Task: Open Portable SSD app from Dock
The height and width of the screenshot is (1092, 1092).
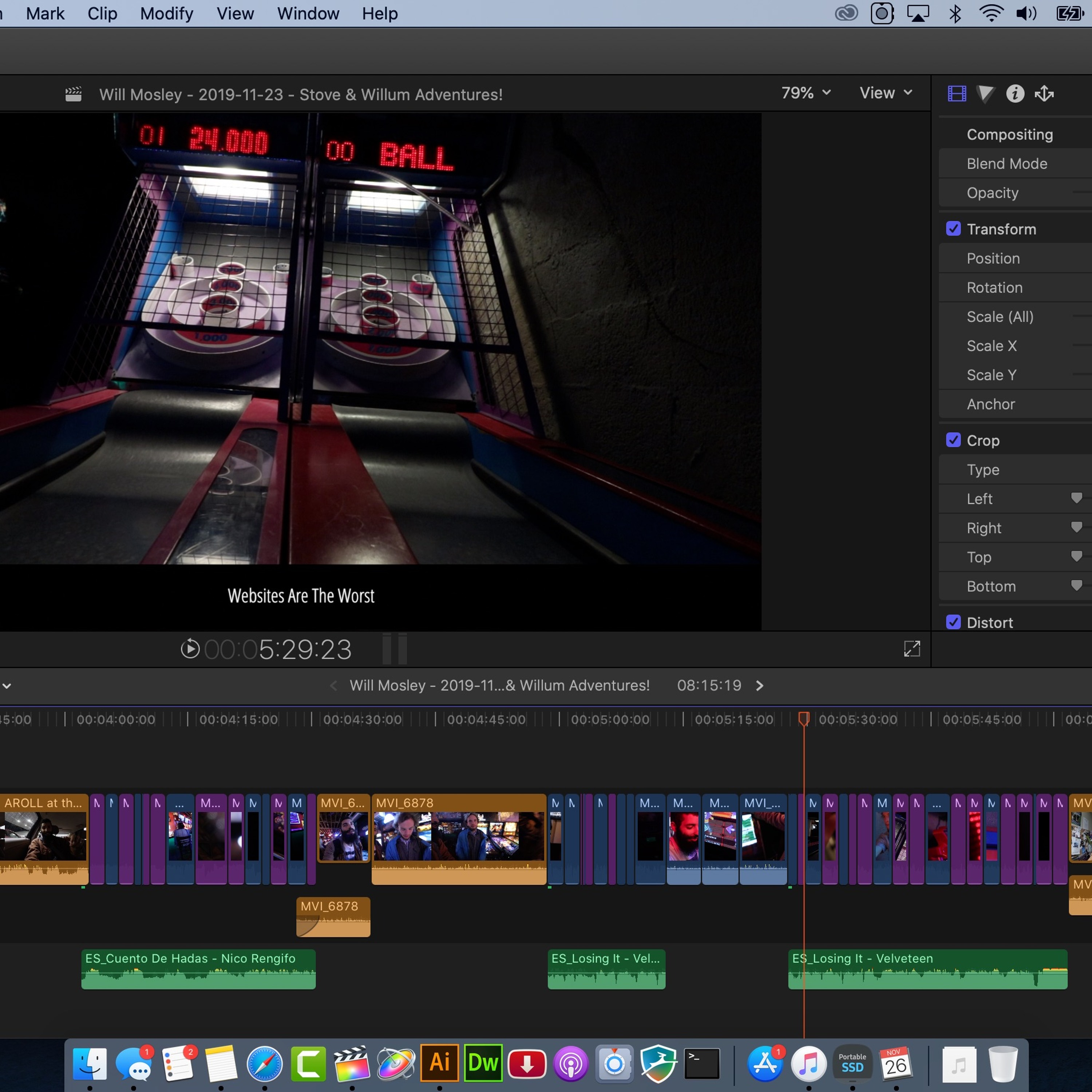Action: click(852, 1063)
